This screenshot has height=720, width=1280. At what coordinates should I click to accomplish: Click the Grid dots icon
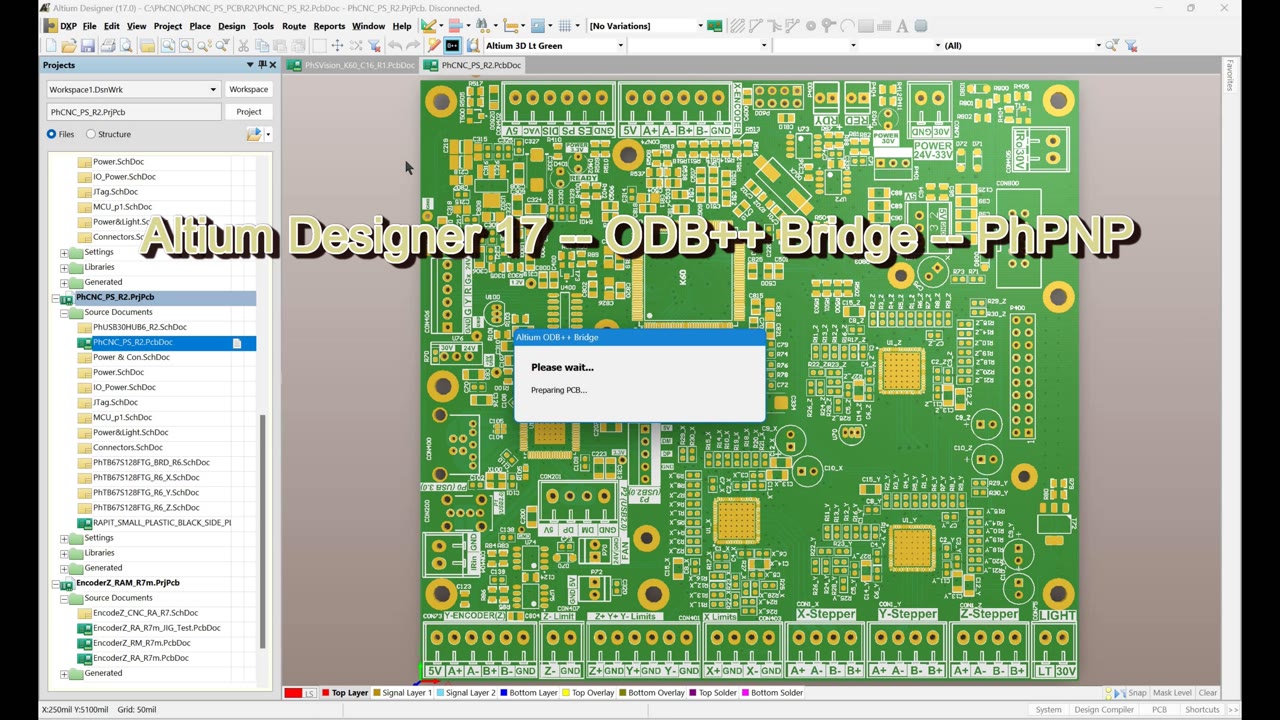click(x=565, y=26)
